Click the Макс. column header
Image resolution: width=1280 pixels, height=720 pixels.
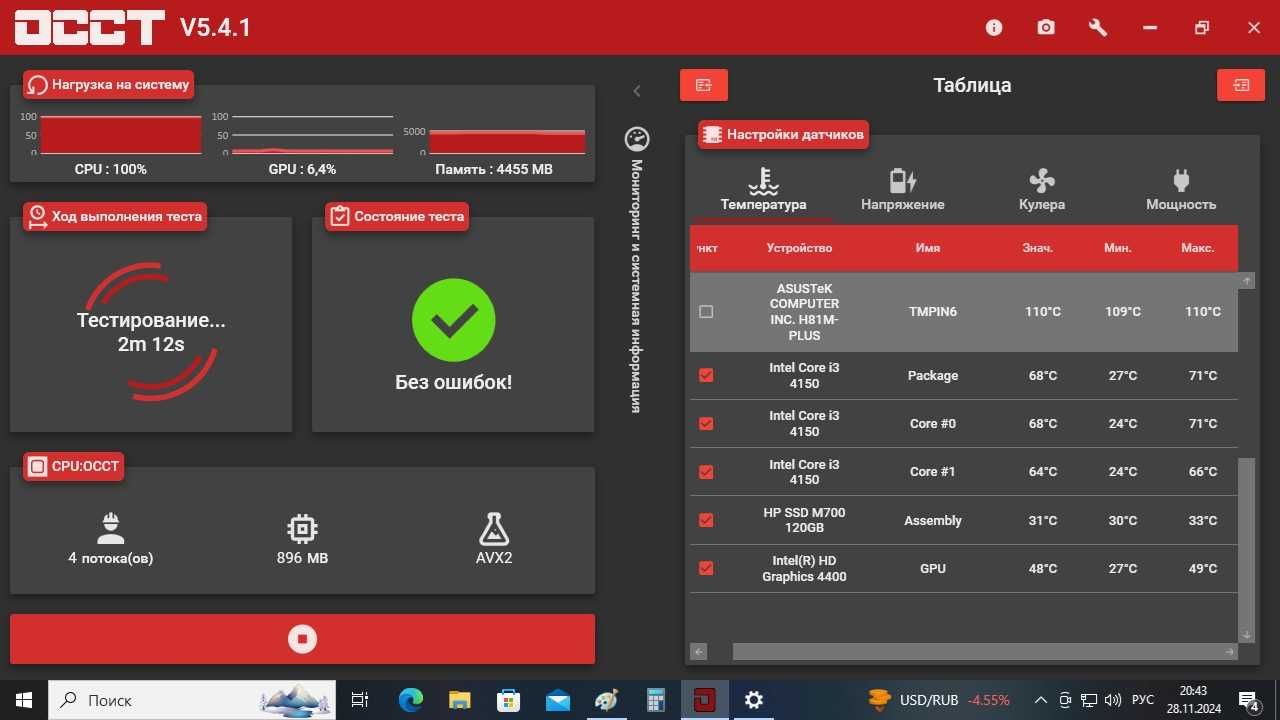(1197, 248)
